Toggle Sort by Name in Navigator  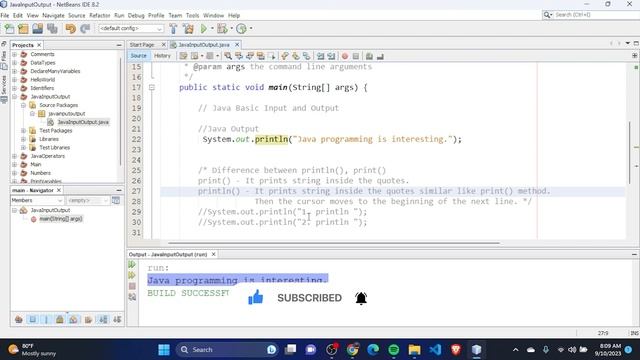[103, 320]
